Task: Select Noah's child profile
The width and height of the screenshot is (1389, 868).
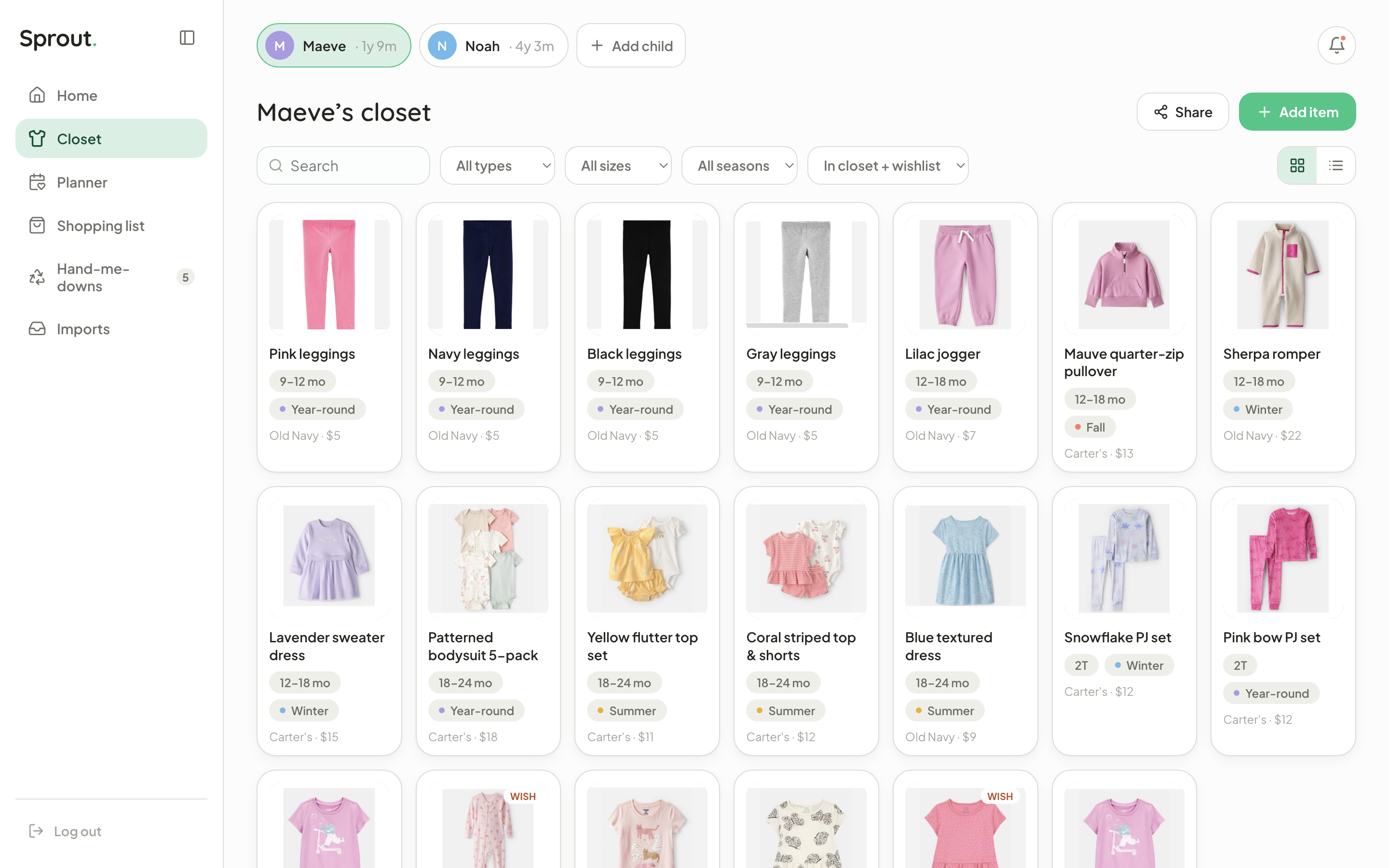Action: [x=493, y=45]
